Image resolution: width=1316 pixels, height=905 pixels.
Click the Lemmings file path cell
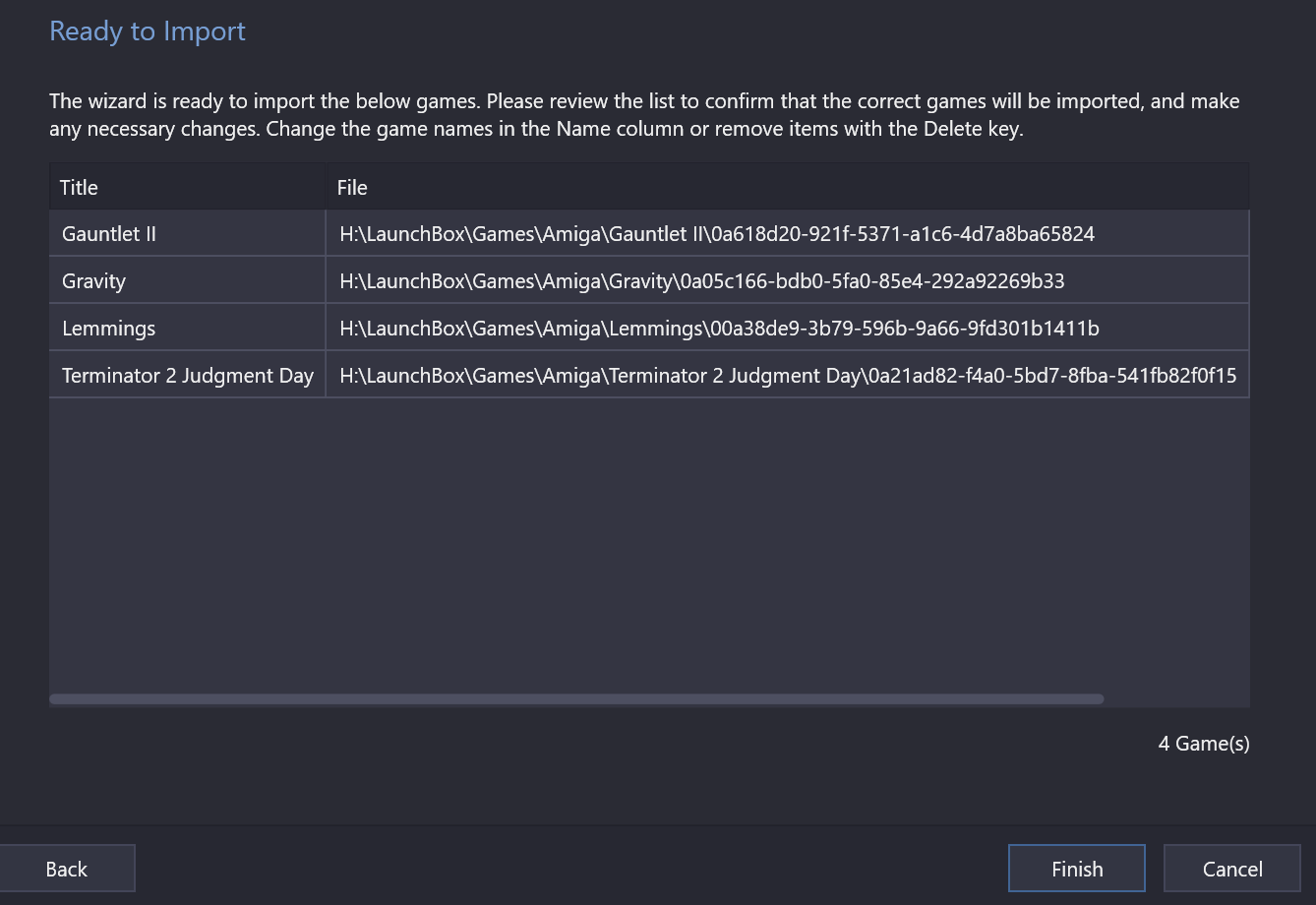point(788,329)
